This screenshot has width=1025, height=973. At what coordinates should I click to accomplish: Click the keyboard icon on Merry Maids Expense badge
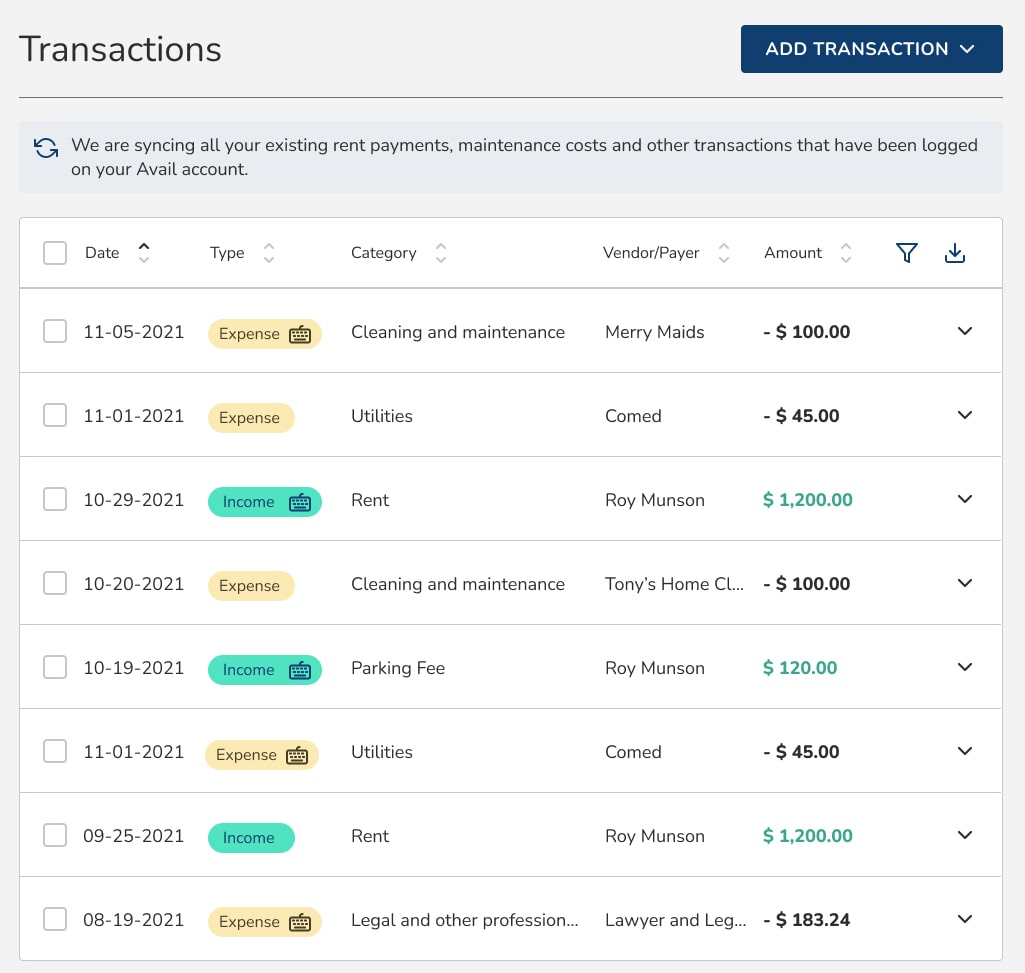[300, 334]
